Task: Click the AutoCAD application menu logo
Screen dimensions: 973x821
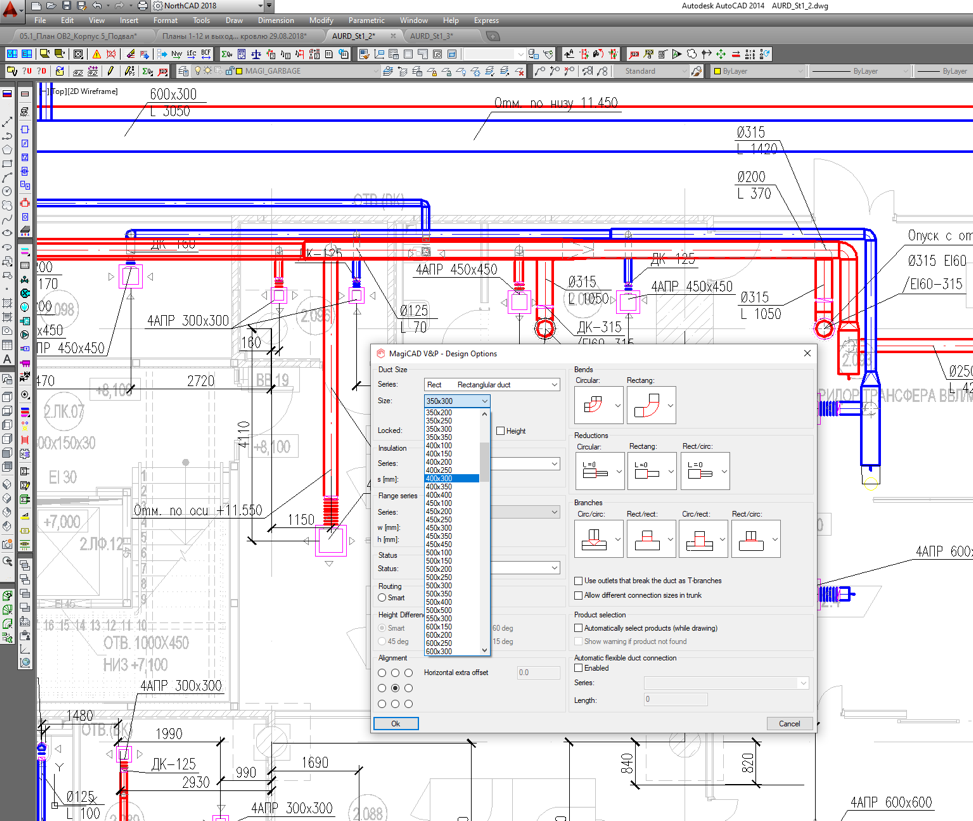Action: click(11, 7)
